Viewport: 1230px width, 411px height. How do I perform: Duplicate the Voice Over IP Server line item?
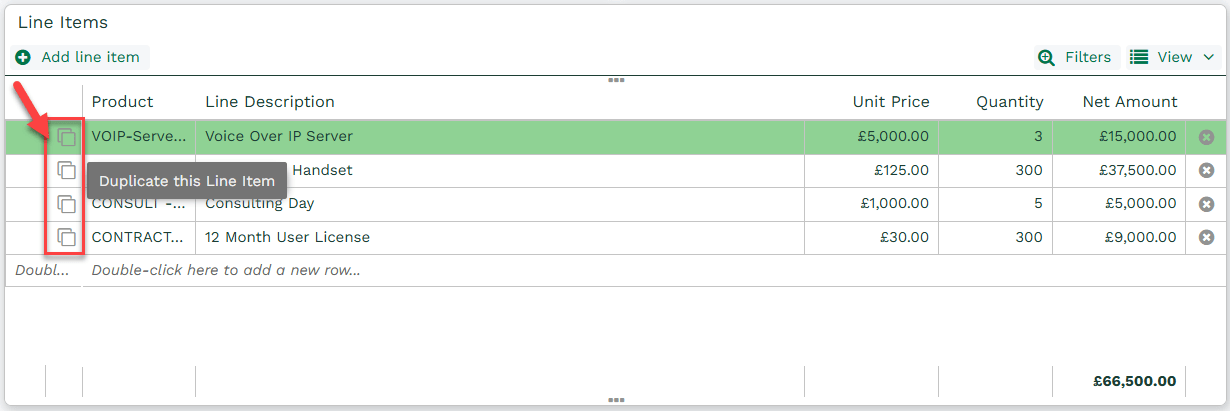pos(66,137)
